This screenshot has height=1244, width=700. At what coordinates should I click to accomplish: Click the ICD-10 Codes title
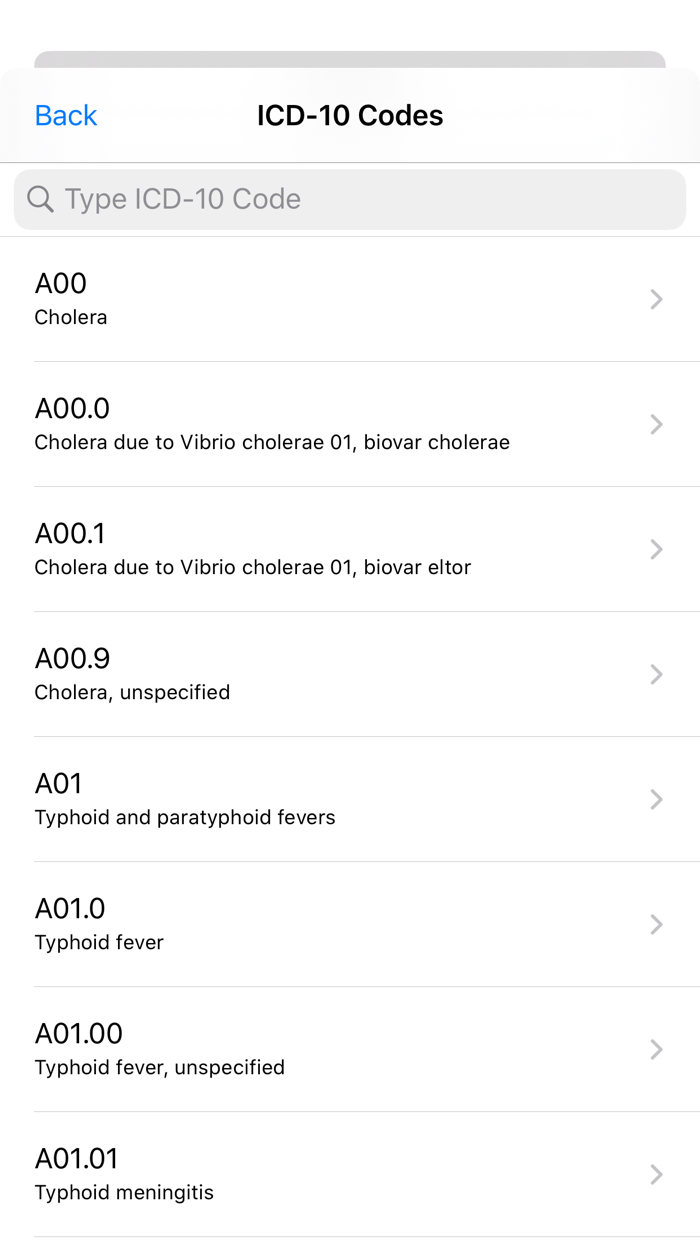point(350,115)
